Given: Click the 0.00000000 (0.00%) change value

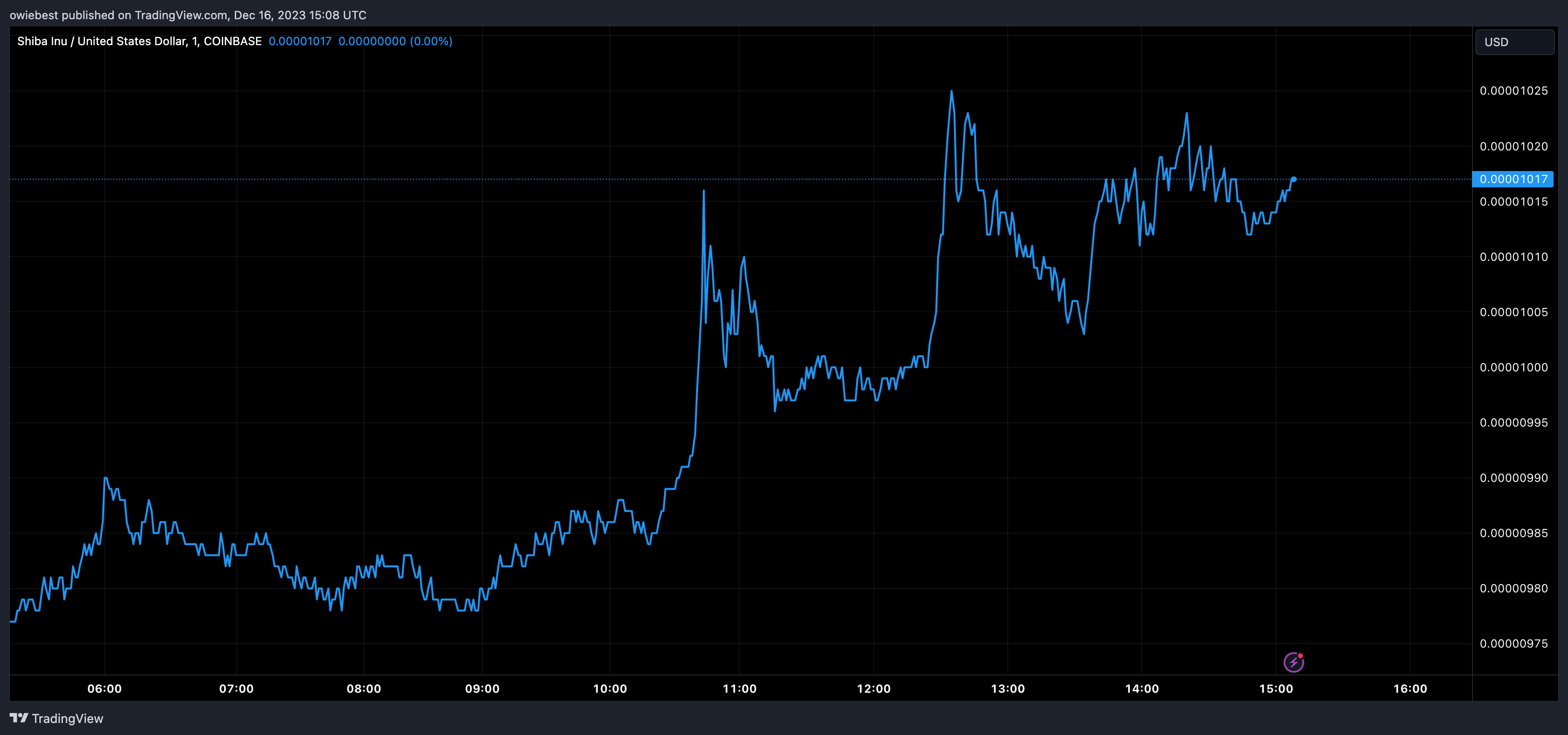Looking at the screenshot, I should coord(395,41).
